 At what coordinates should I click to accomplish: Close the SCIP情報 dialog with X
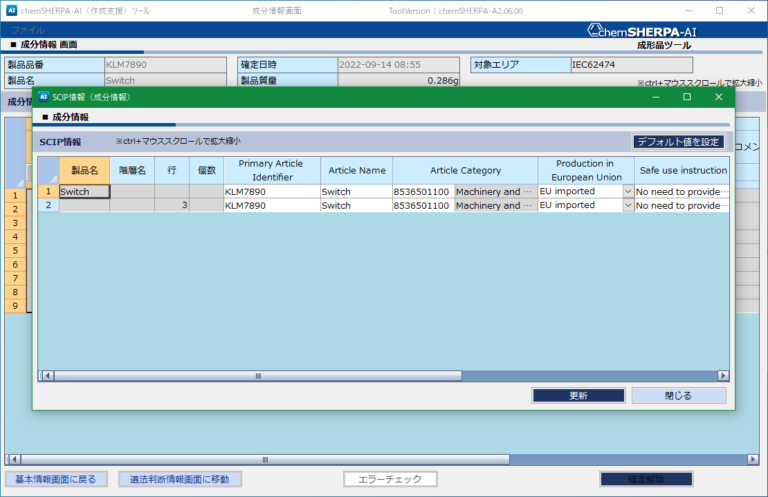(x=718, y=97)
